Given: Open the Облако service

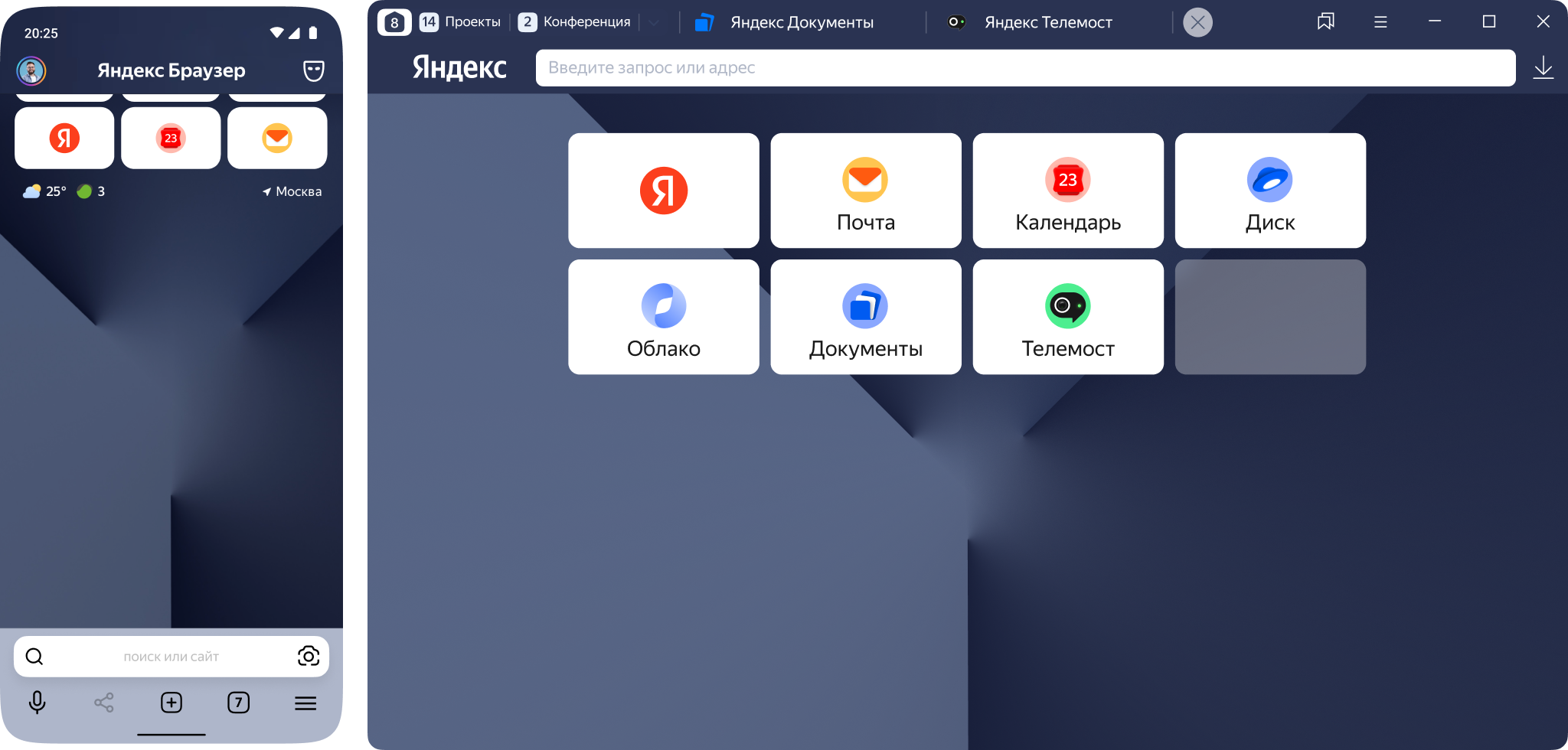Looking at the screenshot, I should (x=663, y=316).
